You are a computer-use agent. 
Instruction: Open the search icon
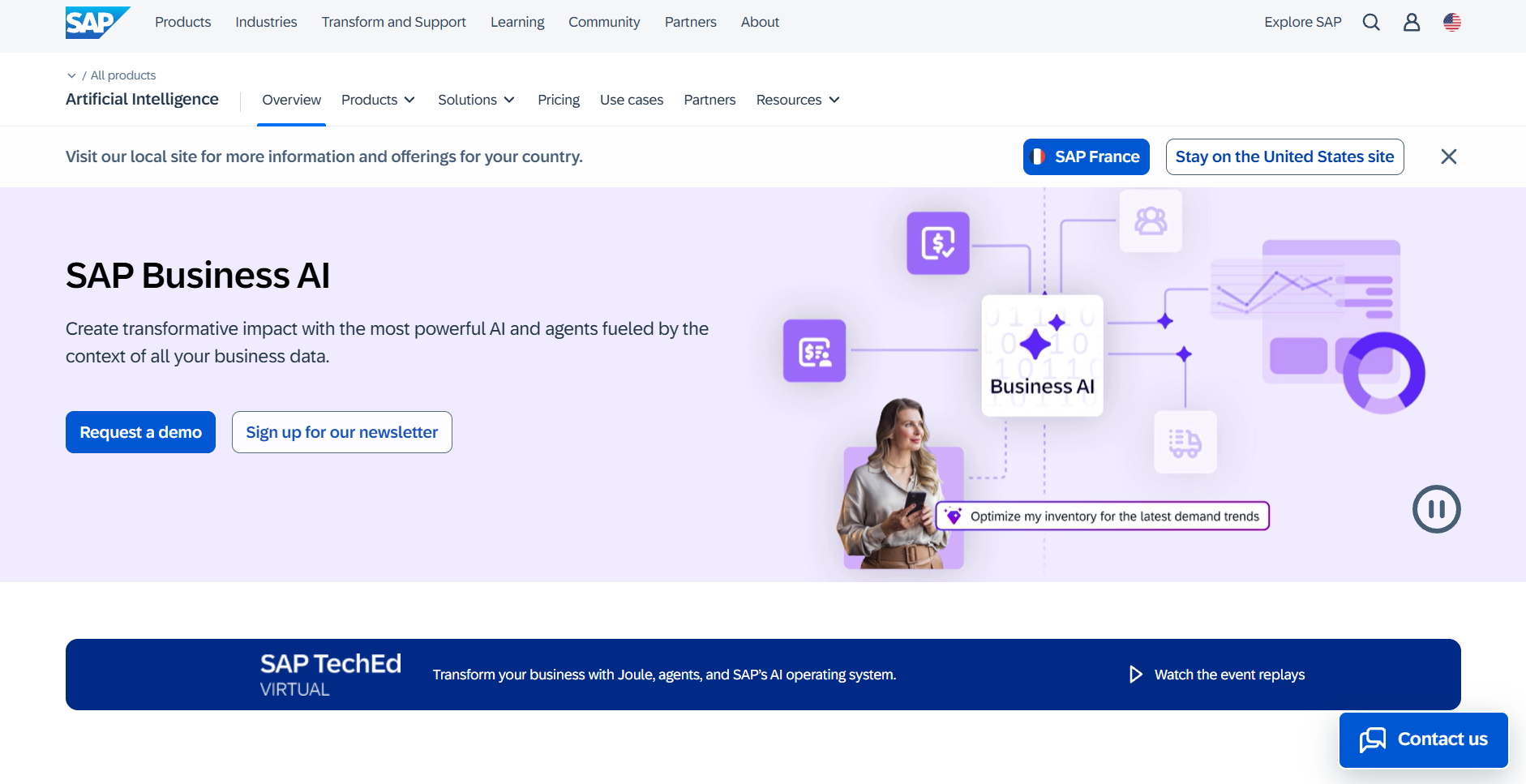(x=1372, y=22)
